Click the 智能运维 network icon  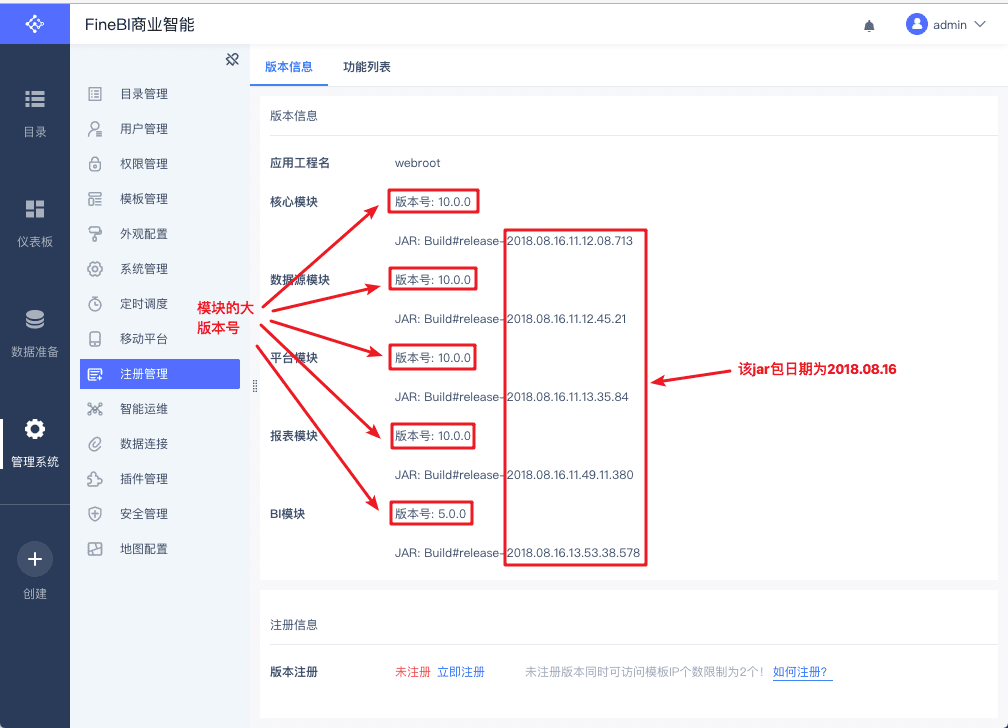tap(95, 409)
